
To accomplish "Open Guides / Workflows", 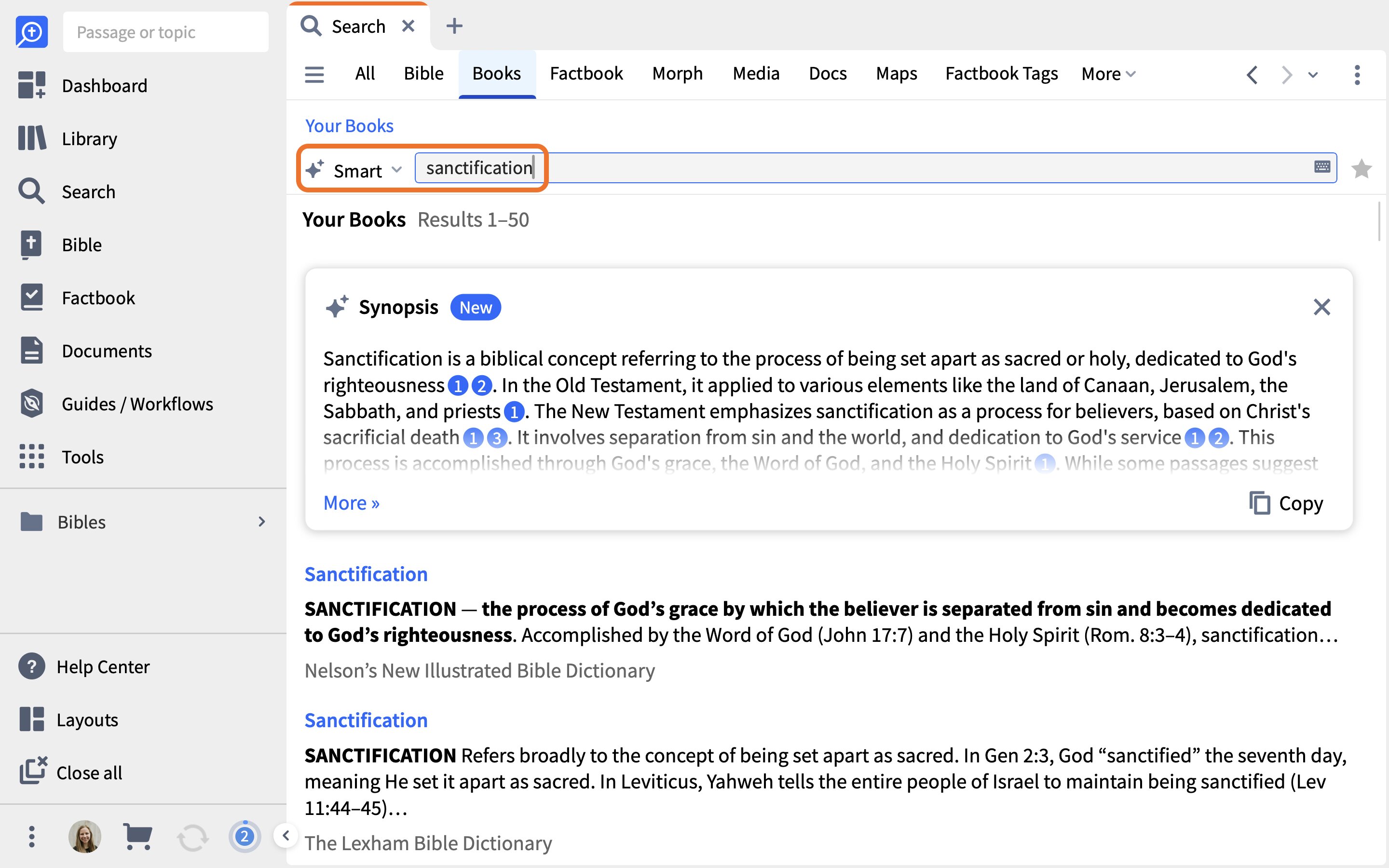I will point(116,404).
